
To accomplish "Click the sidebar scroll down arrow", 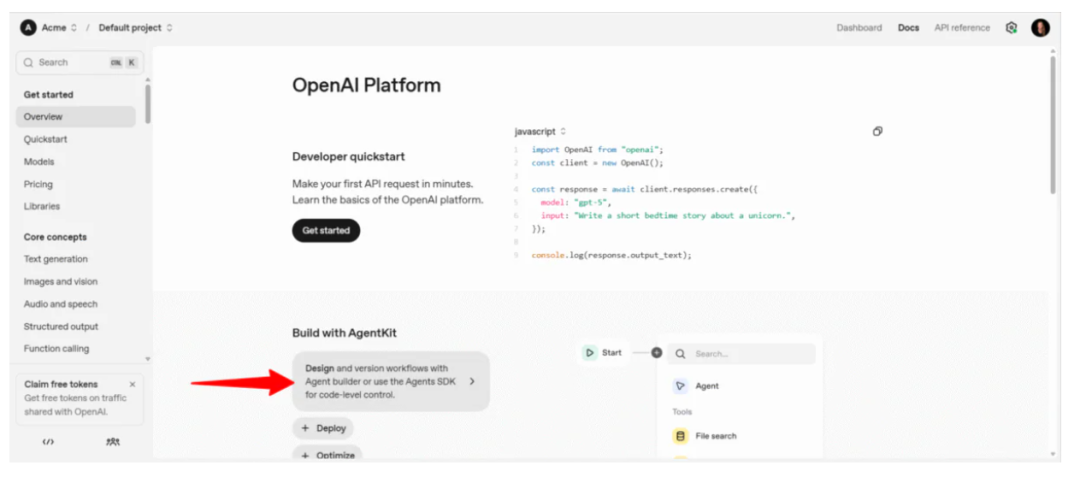I will click(147, 359).
